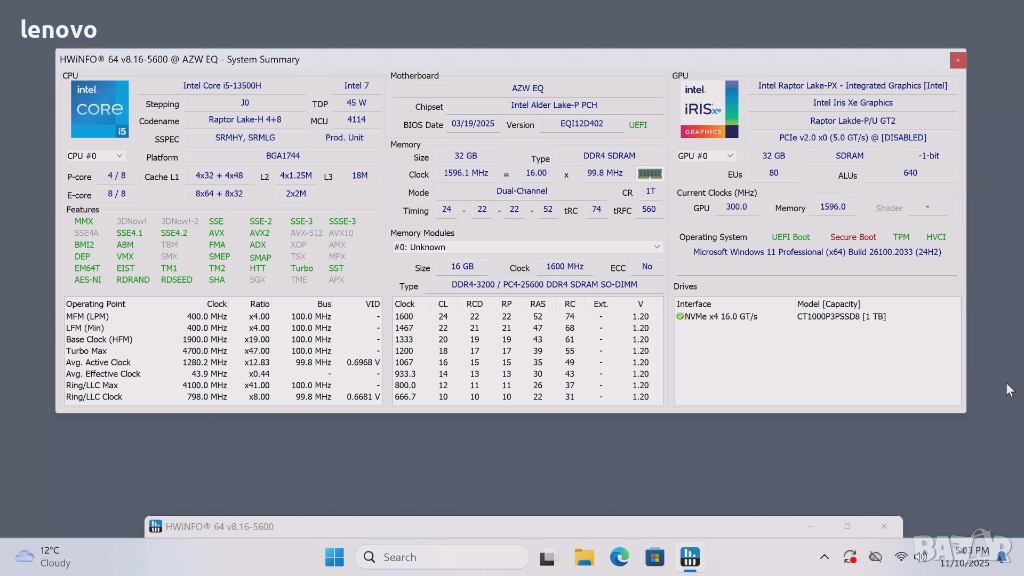Select the CT1000P3PSSD8 drive entry

840,317
